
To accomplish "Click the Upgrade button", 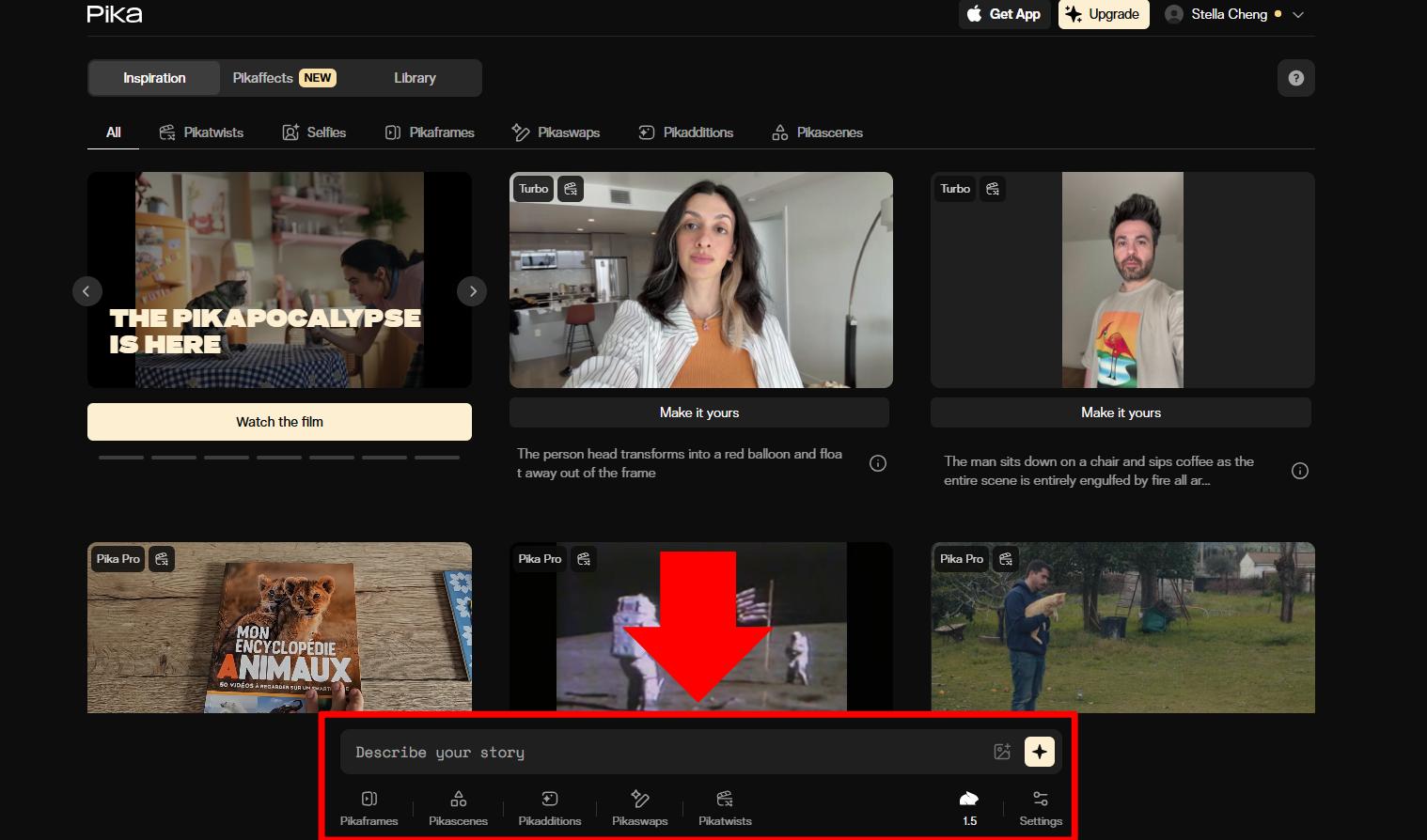I will coord(1104,14).
